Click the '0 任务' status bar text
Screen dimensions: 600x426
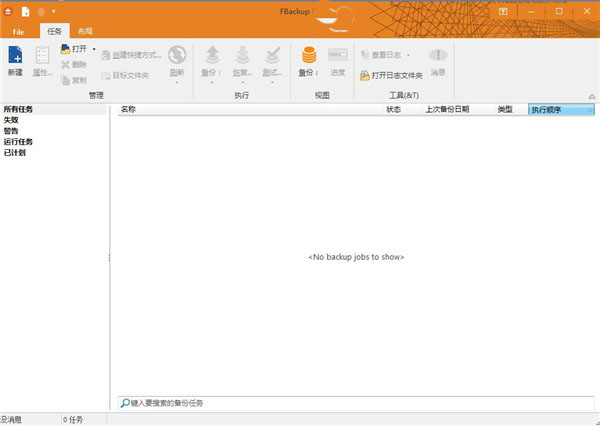pyautogui.click(x=73, y=420)
